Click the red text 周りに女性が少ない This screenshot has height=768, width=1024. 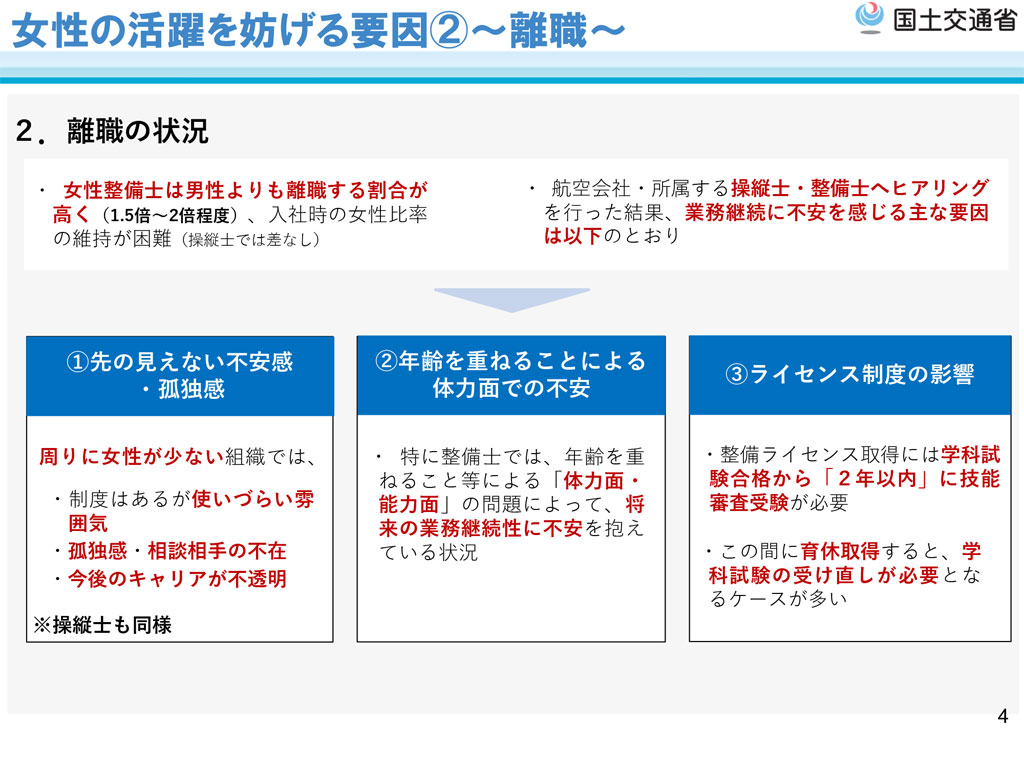coord(130,458)
